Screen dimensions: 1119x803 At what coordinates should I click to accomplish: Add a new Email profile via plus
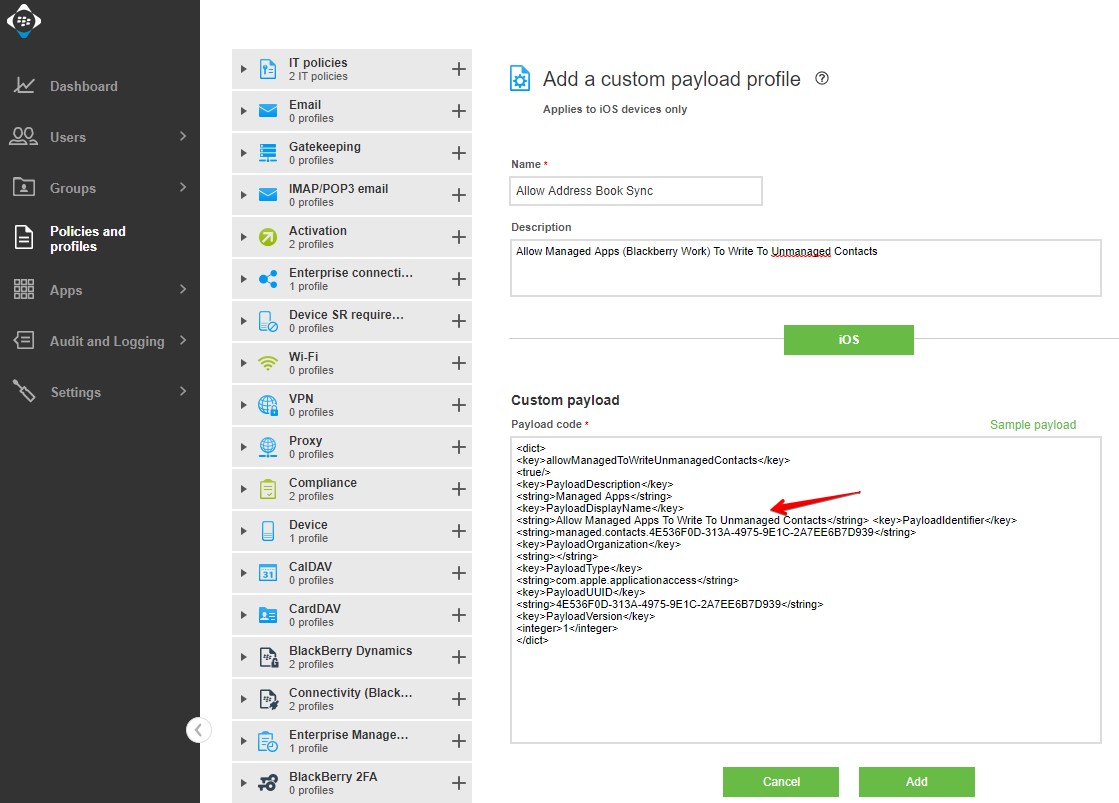(459, 111)
